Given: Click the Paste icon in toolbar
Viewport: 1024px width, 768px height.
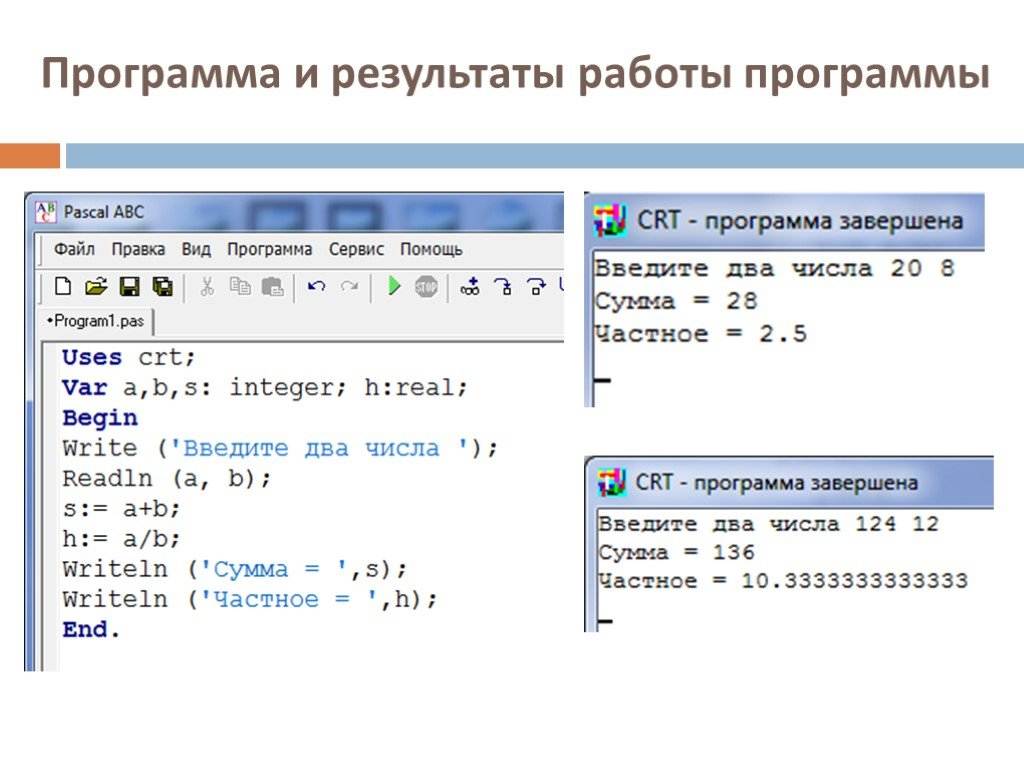Looking at the screenshot, I should pyautogui.click(x=272, y=286).
